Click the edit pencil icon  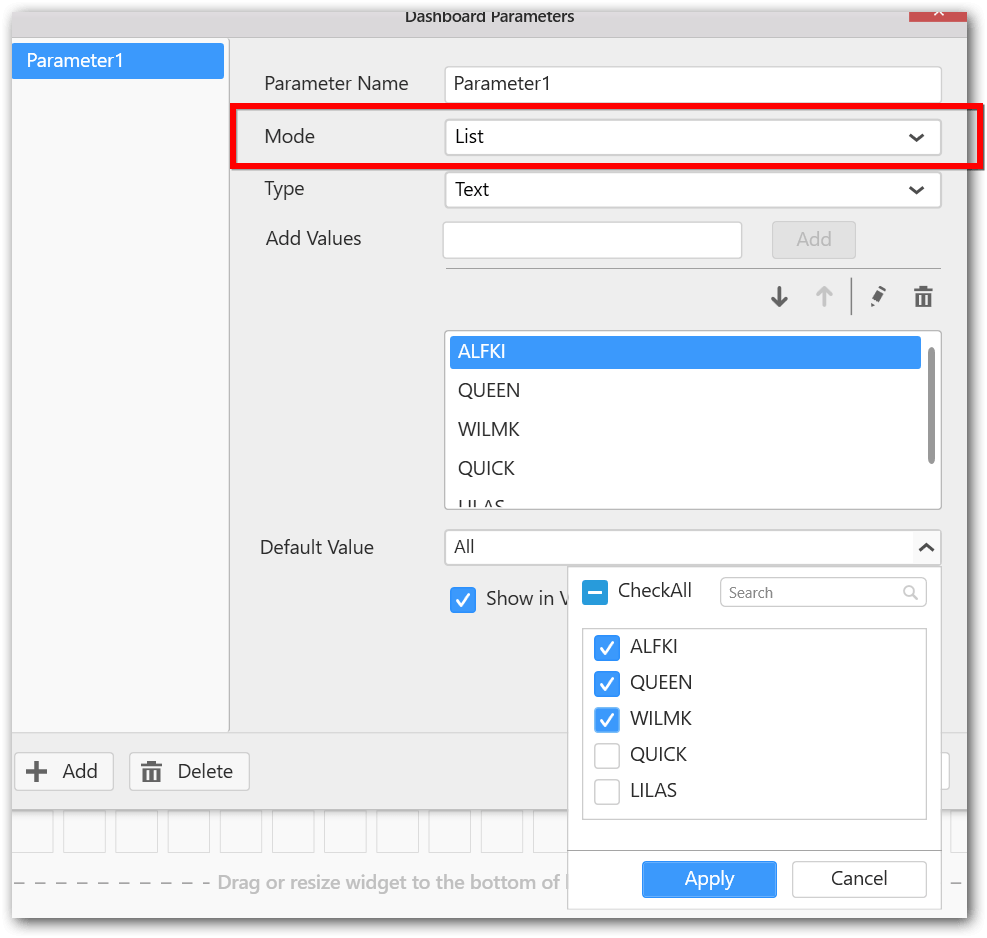click(x=878, y=297)
